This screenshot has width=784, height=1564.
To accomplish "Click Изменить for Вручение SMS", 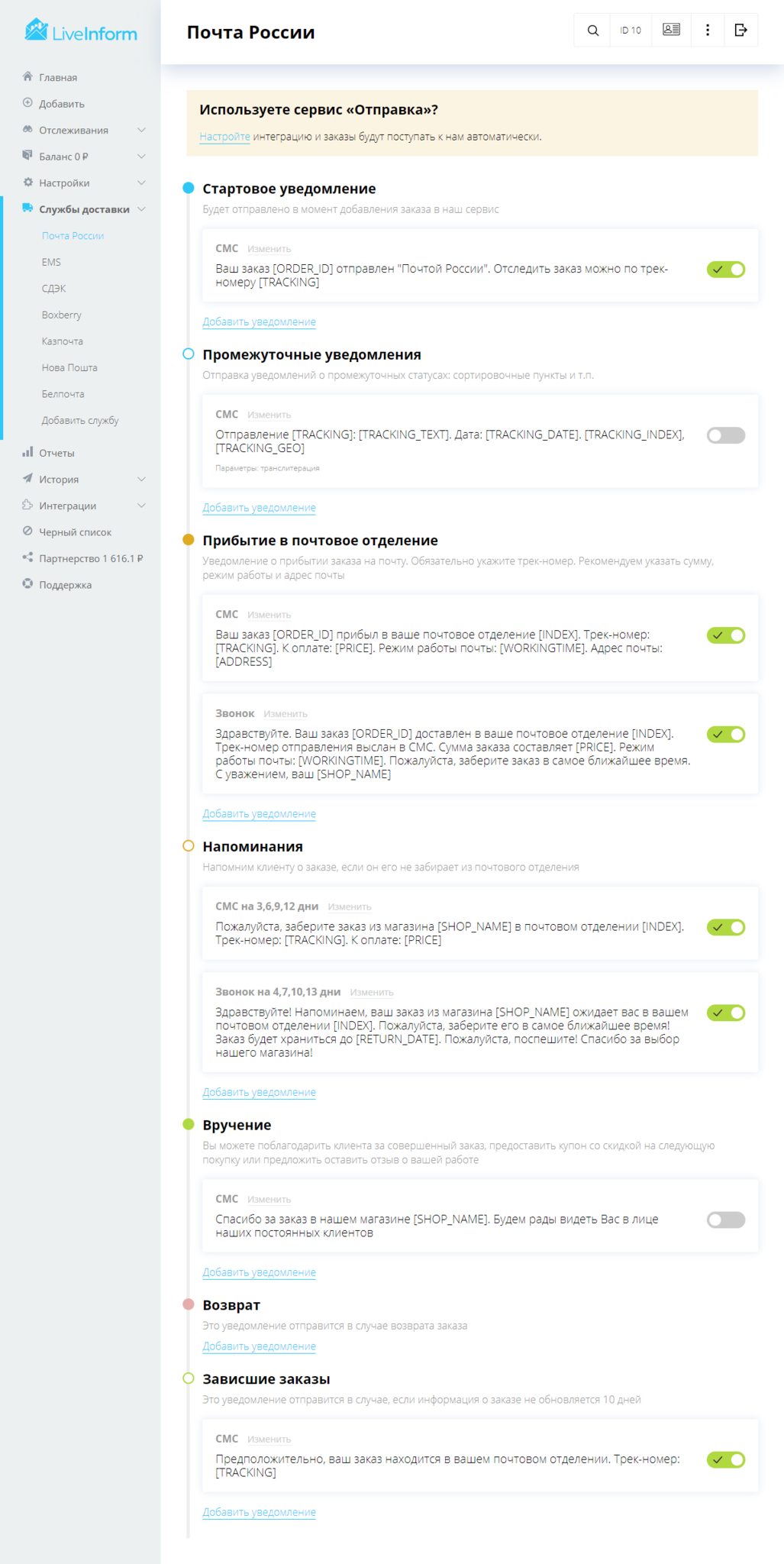I will click(x=269, y=1200).
